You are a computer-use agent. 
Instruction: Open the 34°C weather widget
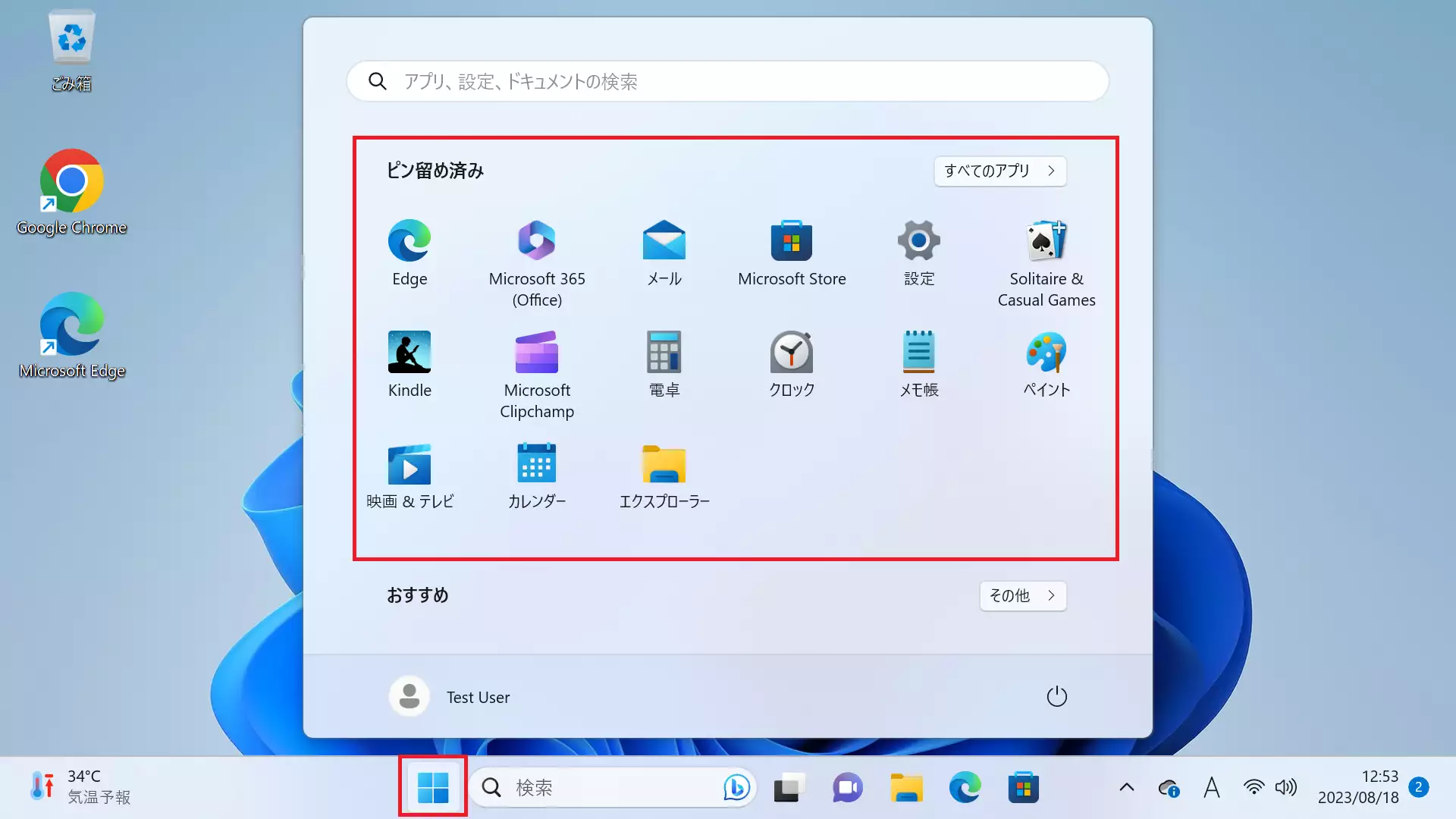tap(80, 787)
